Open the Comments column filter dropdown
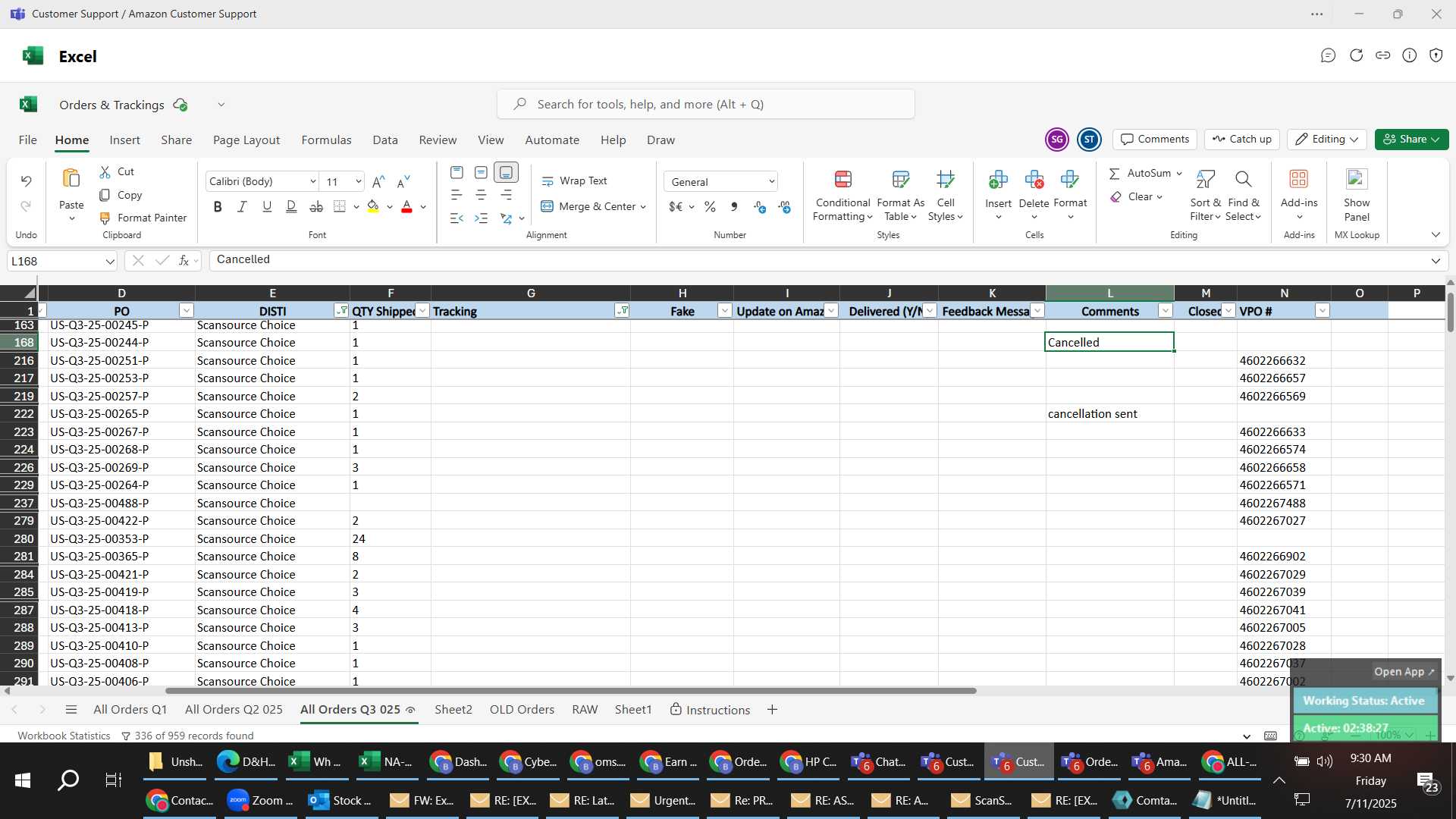The height and width of the screenshot is (819, 1456). [x=1166, y=311]
